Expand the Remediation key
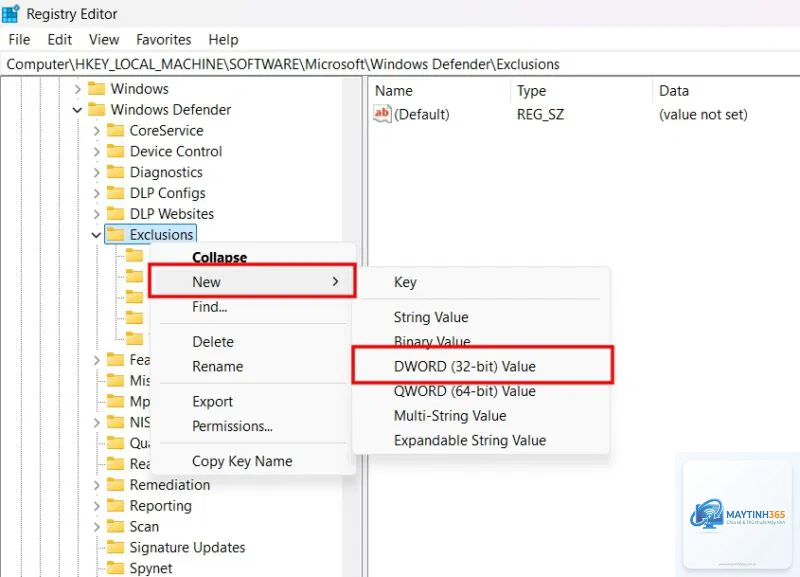 (96, 485)
